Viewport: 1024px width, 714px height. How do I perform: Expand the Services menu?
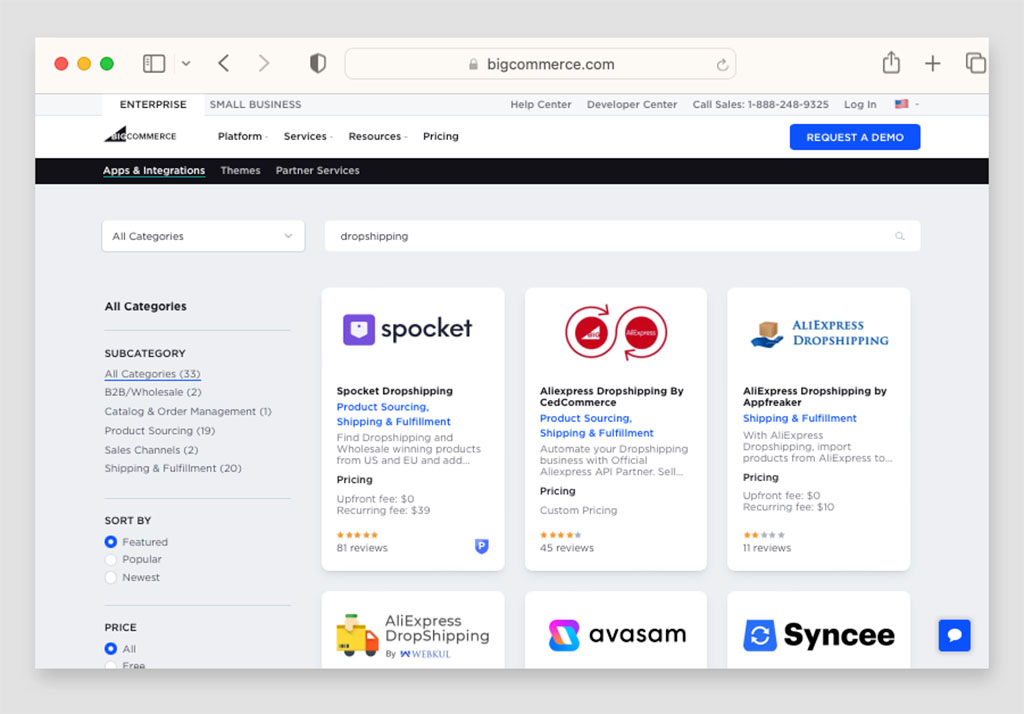tap(308, 137)
